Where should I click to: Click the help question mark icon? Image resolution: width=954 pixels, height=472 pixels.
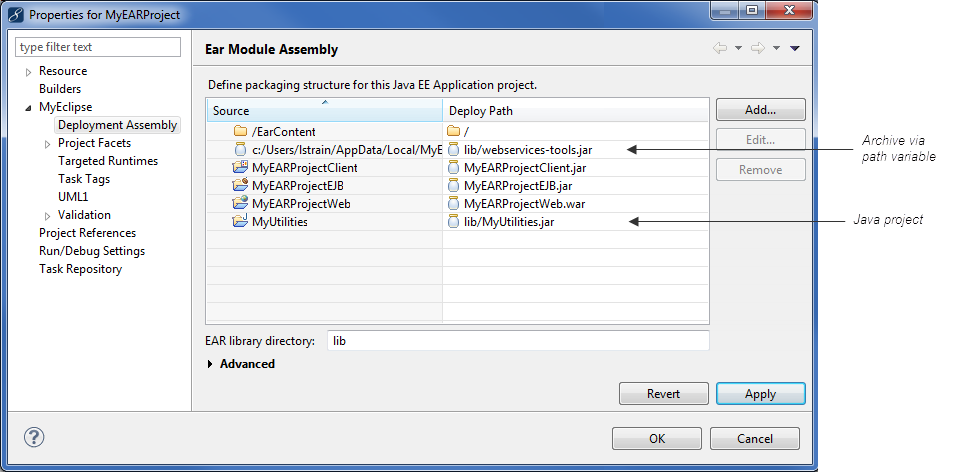pos(34,437)
